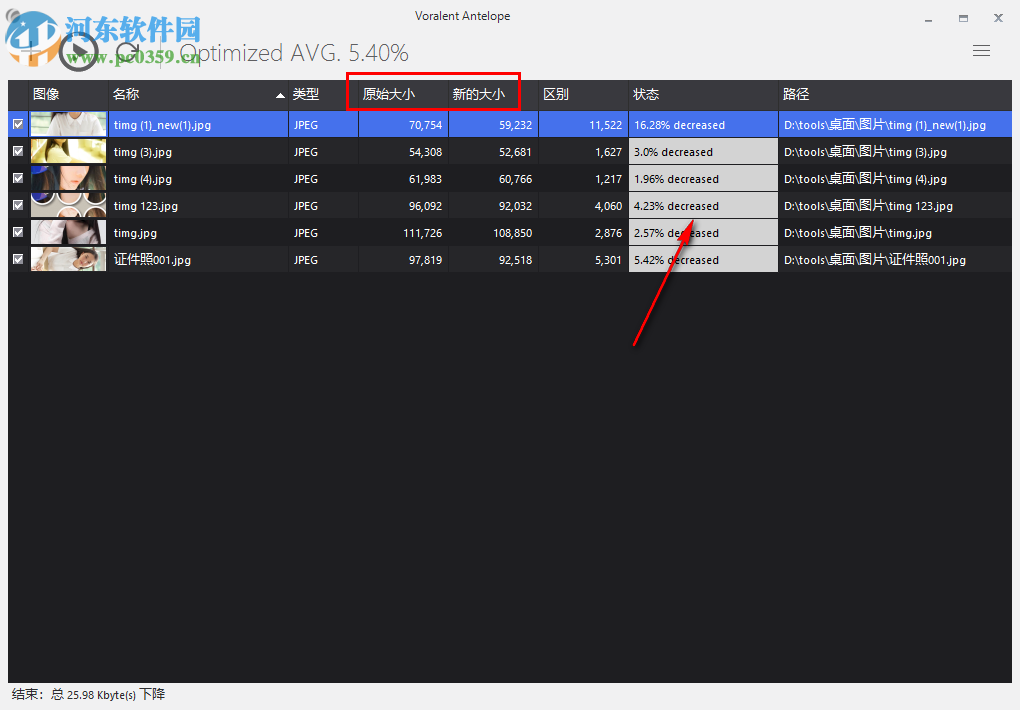Screen dimensions: 1020x710
Task: Click original size value 111,726
Action: point(423,233)
